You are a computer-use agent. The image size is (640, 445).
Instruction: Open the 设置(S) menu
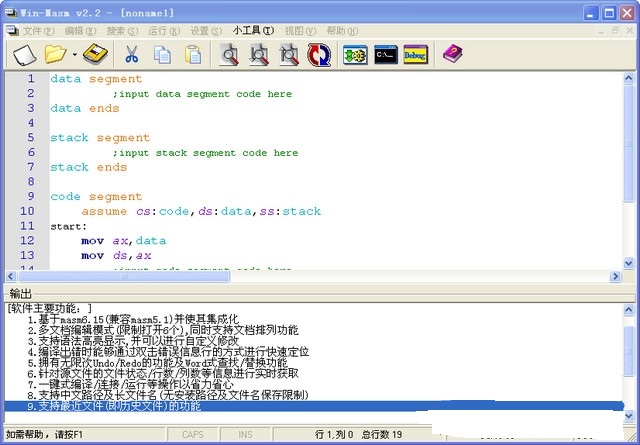[206, 31]
